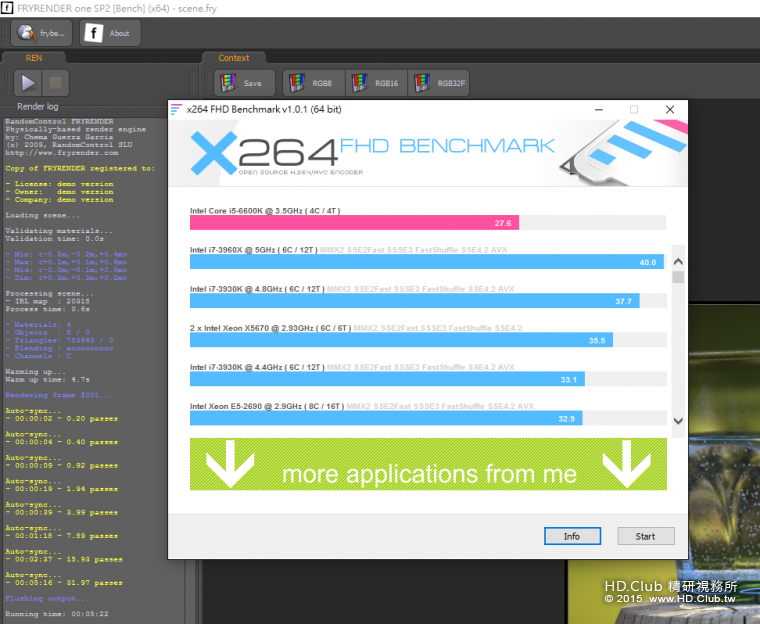Click the pink i5-6600K result bar
Screen dimensions: 760x624
click(x=354, y=223)
